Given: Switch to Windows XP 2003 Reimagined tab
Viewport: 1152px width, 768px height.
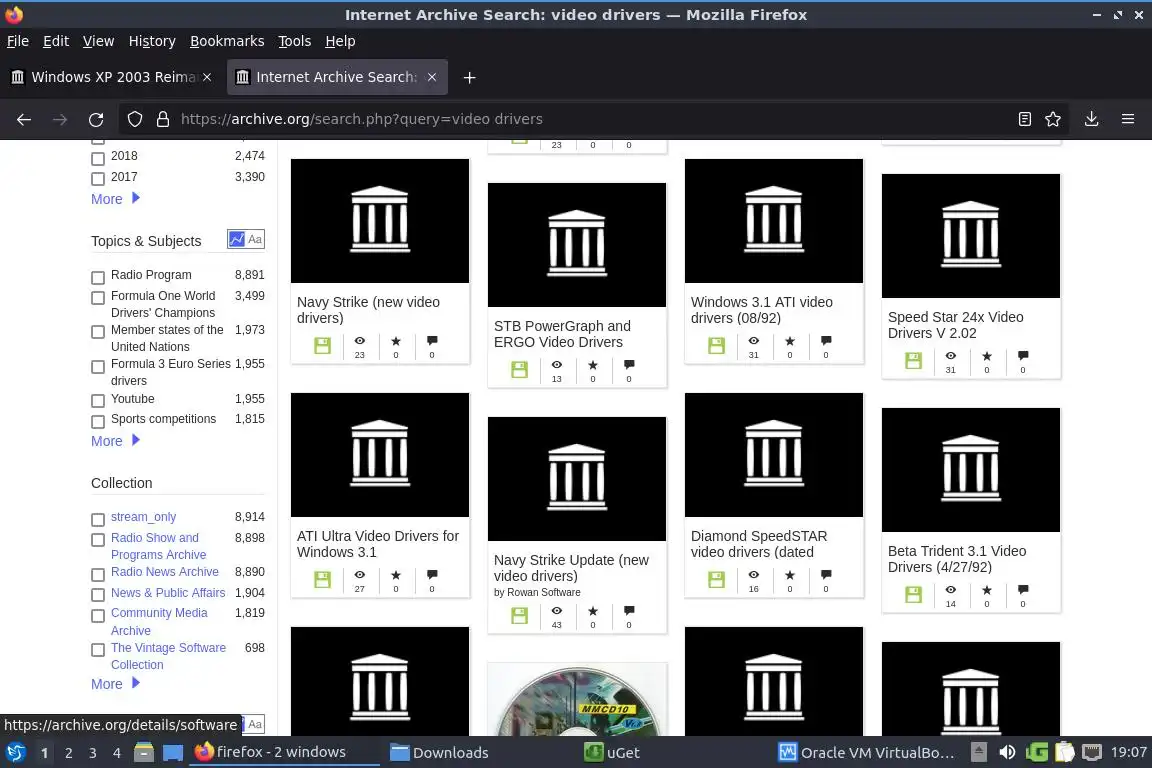Looking at the screenshot, I should [112, 77].
